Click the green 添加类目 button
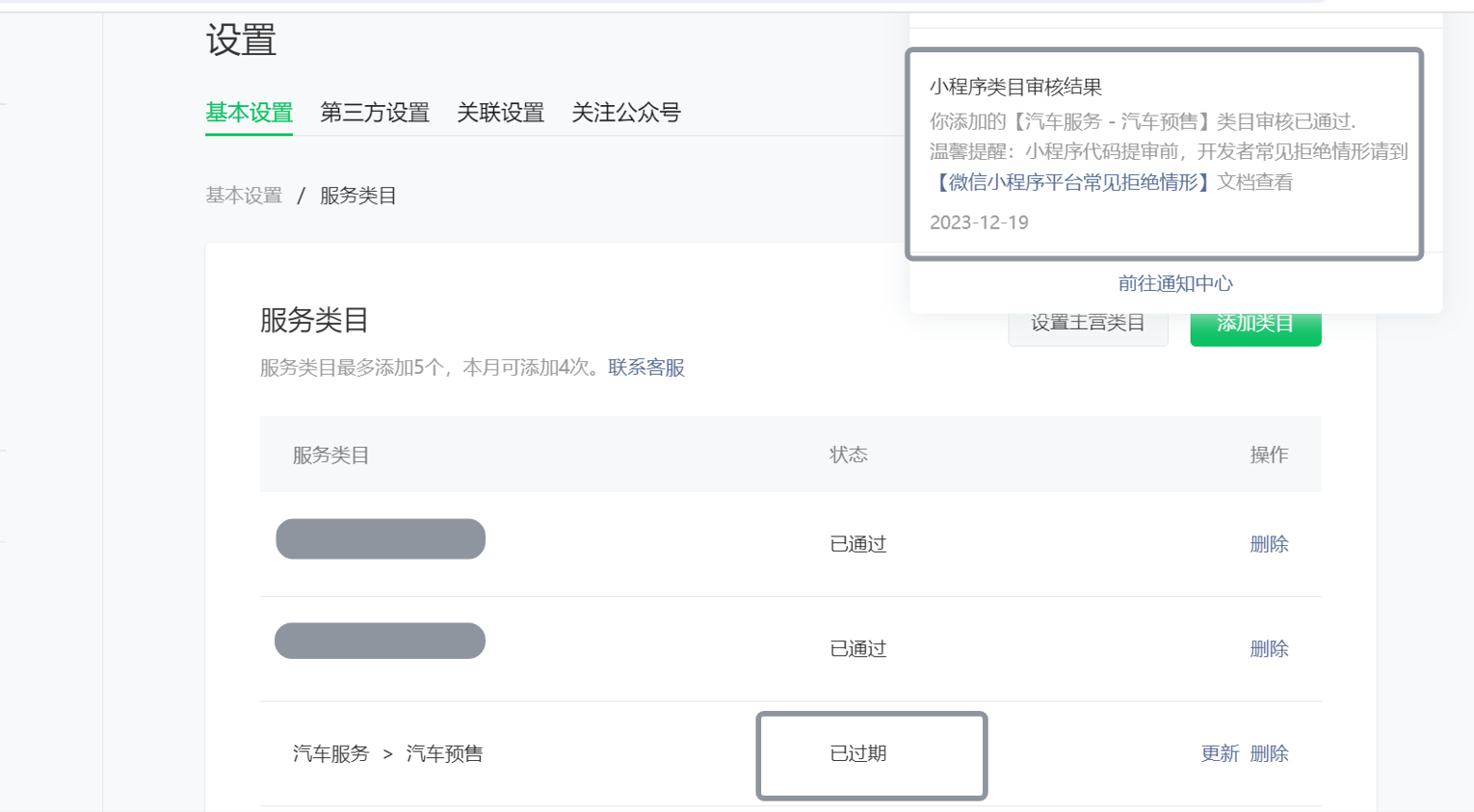Screen dimensions: 1474x812 [1255, 328]
